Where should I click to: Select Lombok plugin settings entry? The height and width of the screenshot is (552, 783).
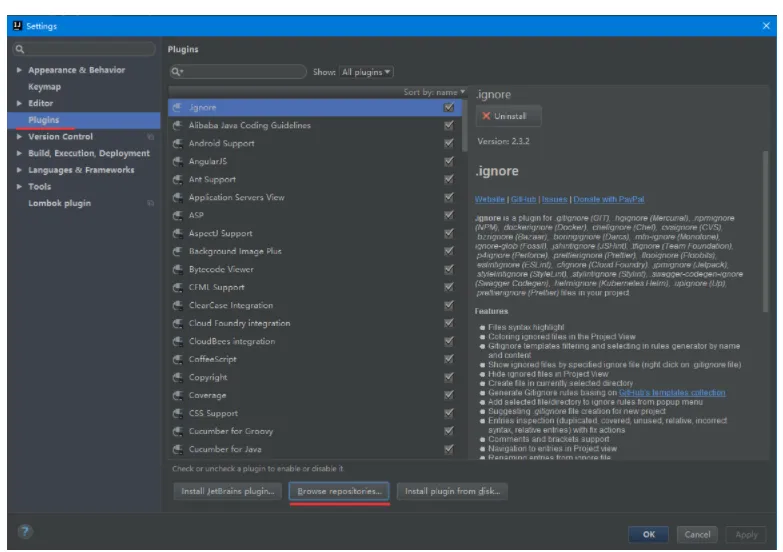click(59, 203)
